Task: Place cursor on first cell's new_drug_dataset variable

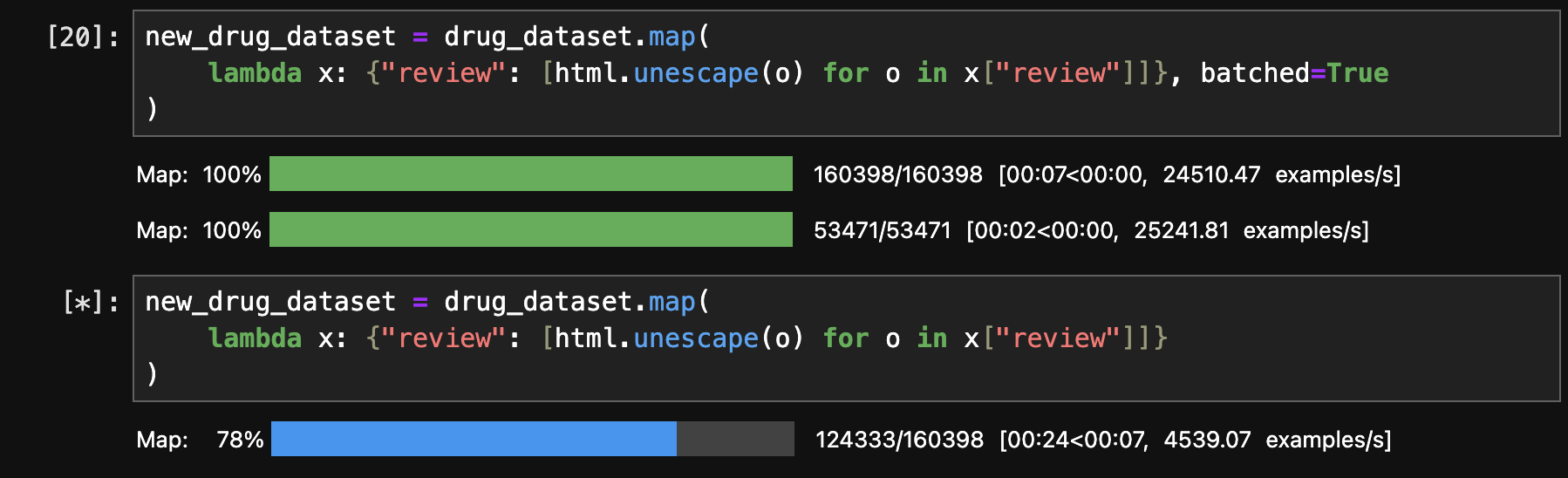Action: pyautogui.click(x=270, y=37)
